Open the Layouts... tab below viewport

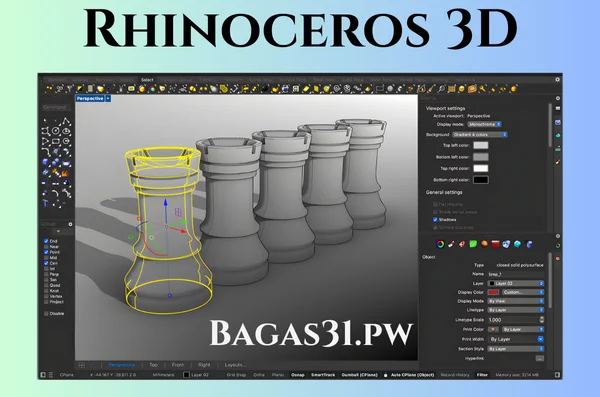[235, 365]
